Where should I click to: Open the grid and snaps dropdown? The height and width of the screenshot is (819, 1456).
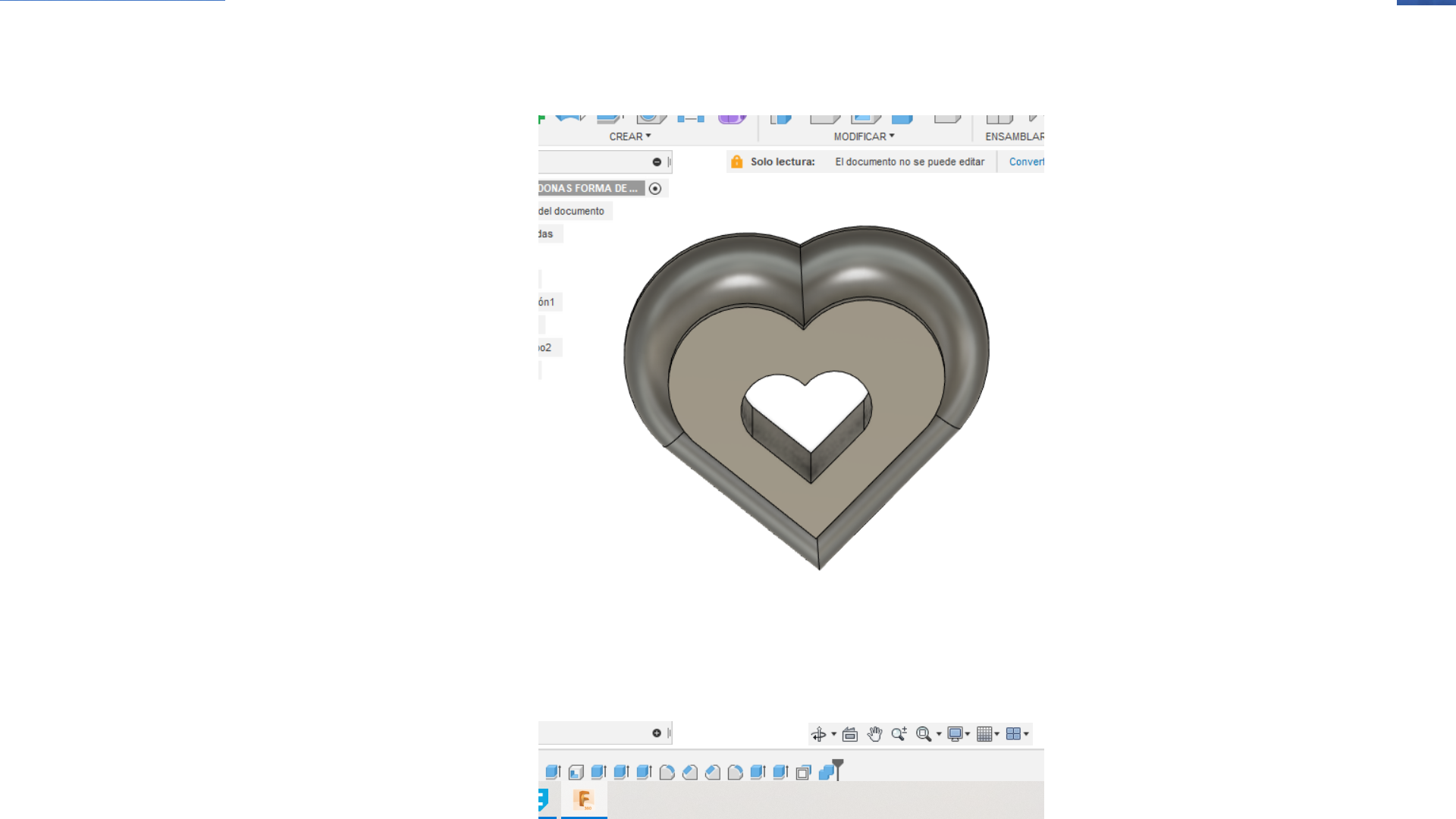pos(987,734)
